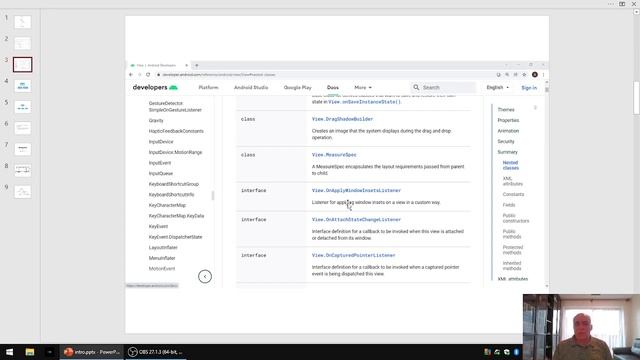The height and width of the screenshot is (360, 640).
Task: Select the Docs nav tab
Action: 333,87
